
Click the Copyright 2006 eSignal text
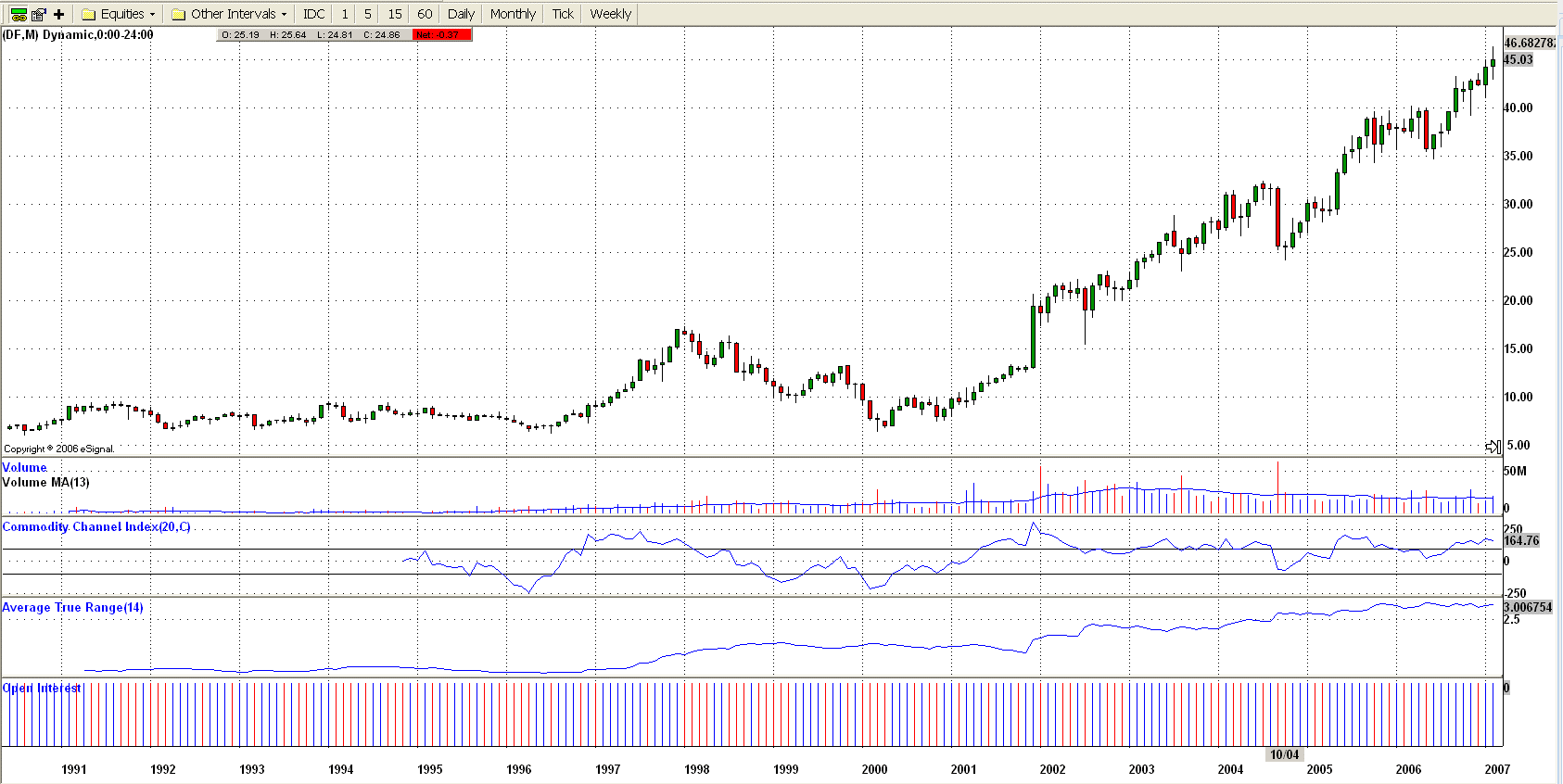(59, 449)
